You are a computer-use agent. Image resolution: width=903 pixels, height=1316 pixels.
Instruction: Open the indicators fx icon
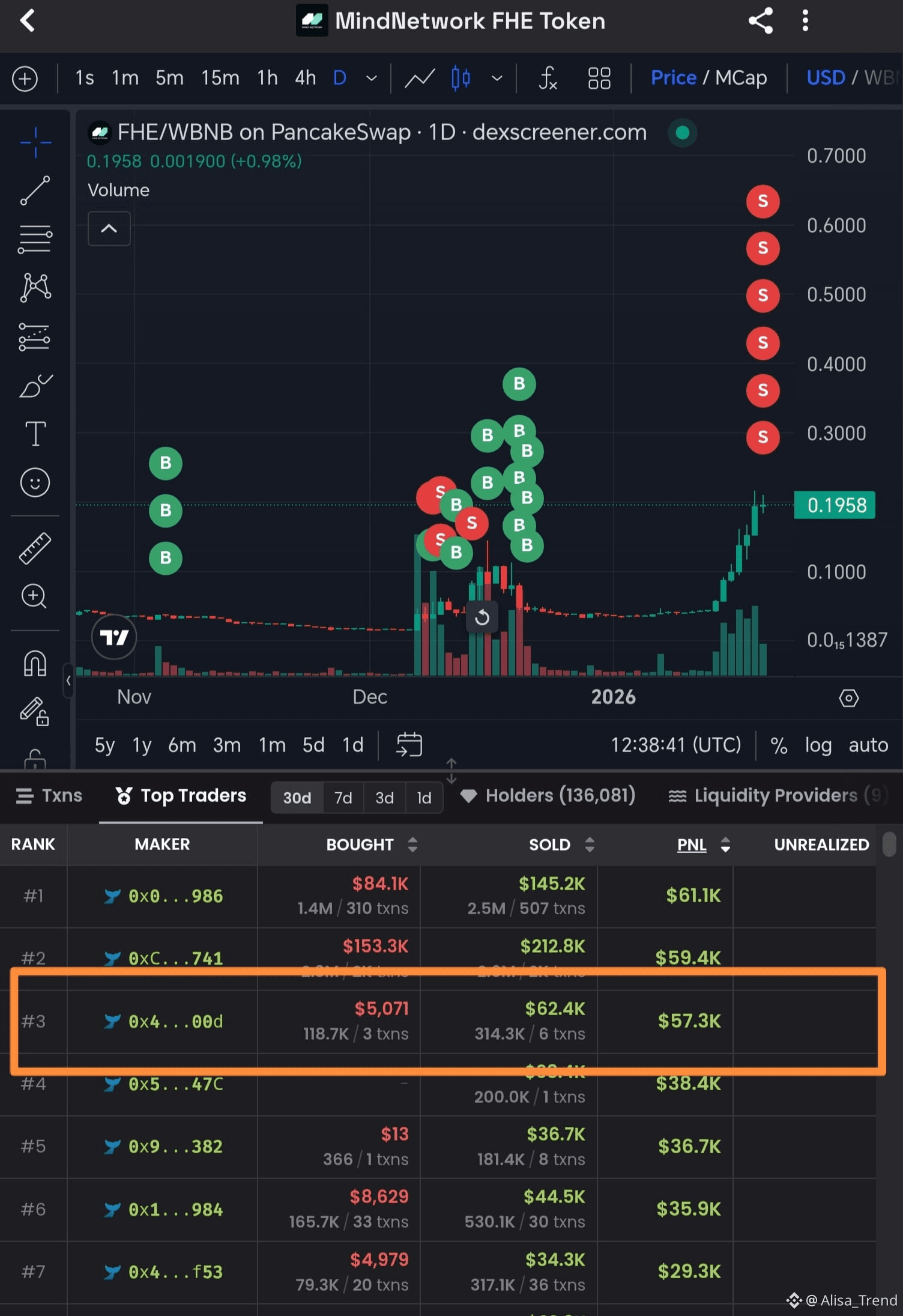click(x=548, y=78)
